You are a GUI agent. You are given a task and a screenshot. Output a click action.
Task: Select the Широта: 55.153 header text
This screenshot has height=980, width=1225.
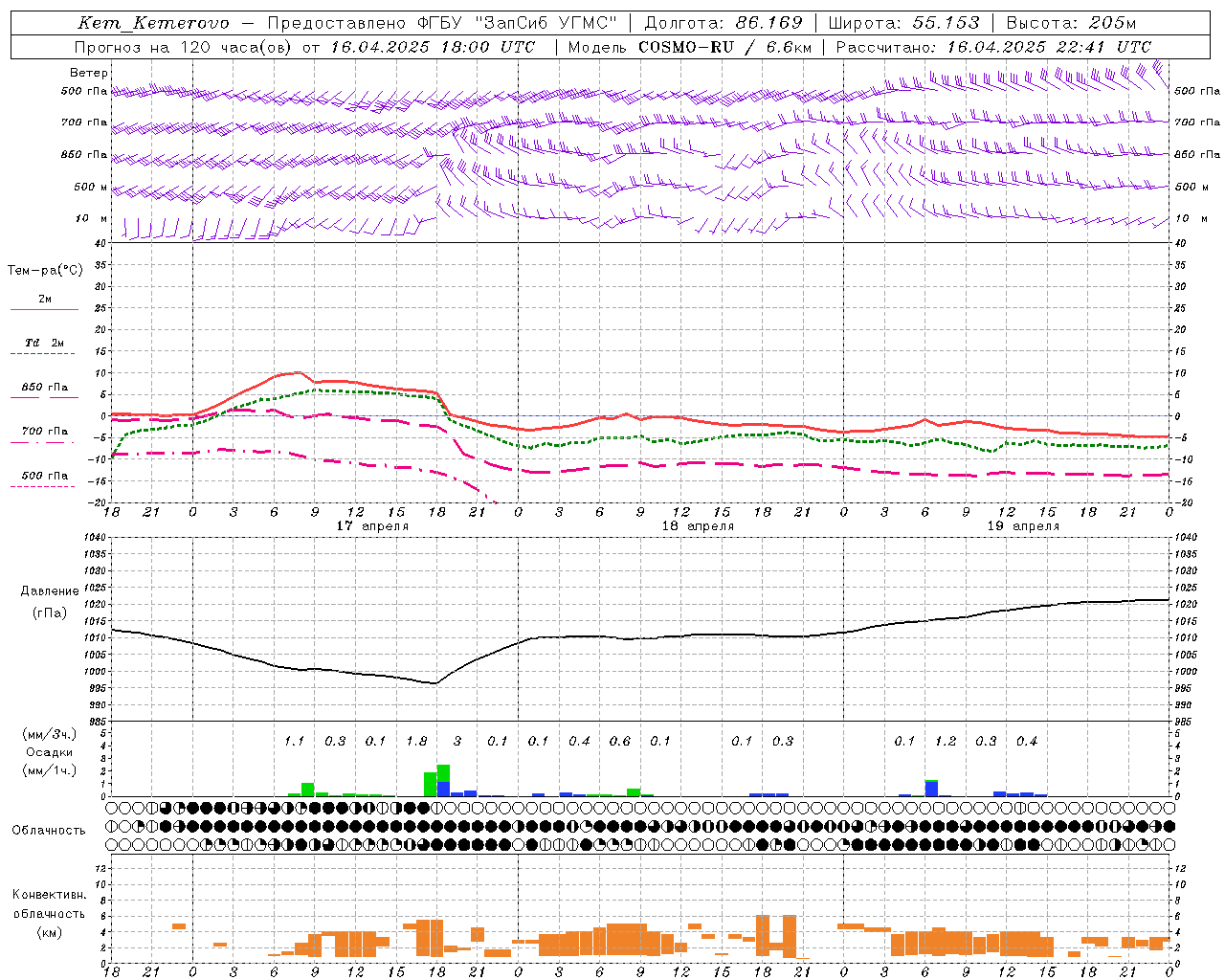click(x=904, y=23)
